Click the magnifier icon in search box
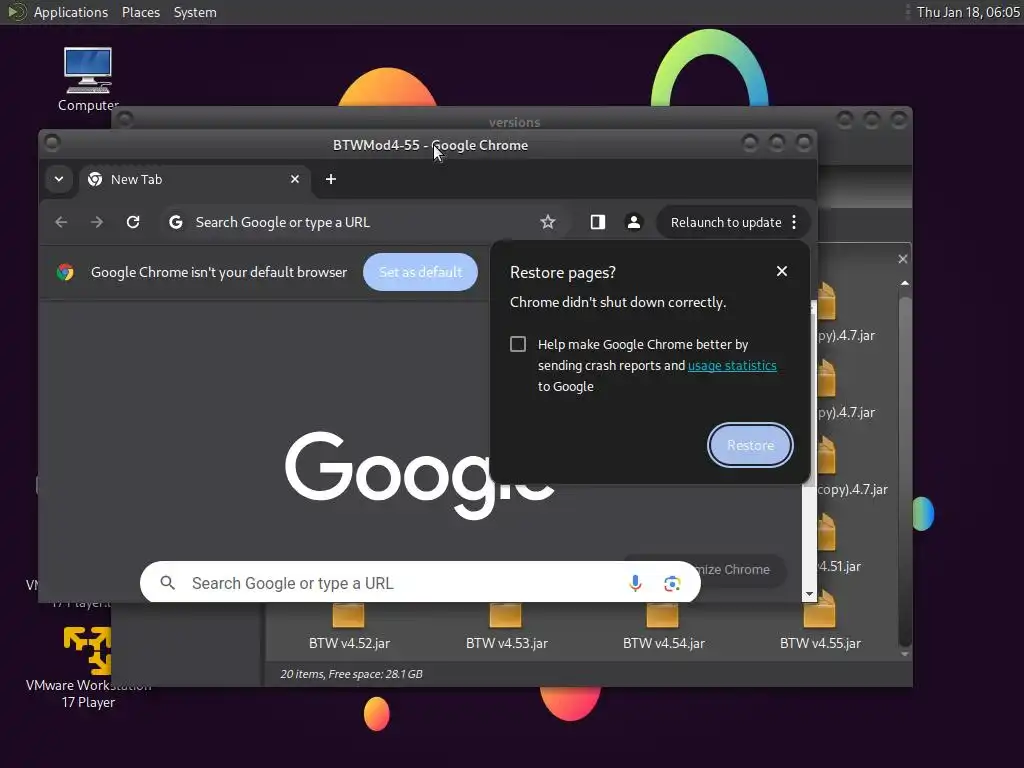1024x768 pixels. pos(168,583)
